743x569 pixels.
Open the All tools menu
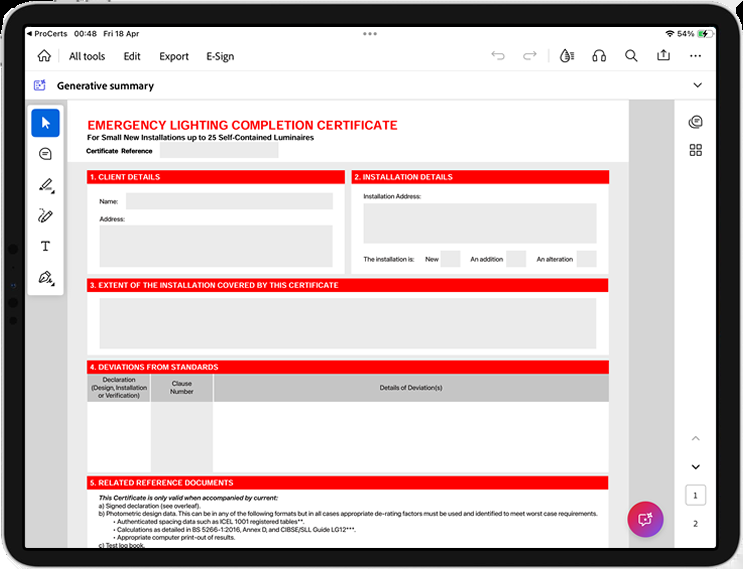pos(87,56)
